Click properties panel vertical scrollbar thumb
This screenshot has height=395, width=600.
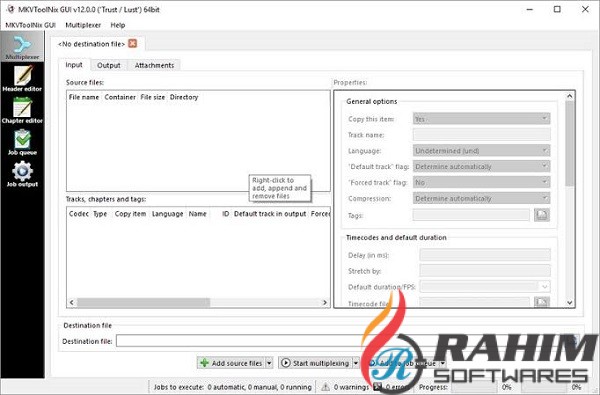(569, 144)
